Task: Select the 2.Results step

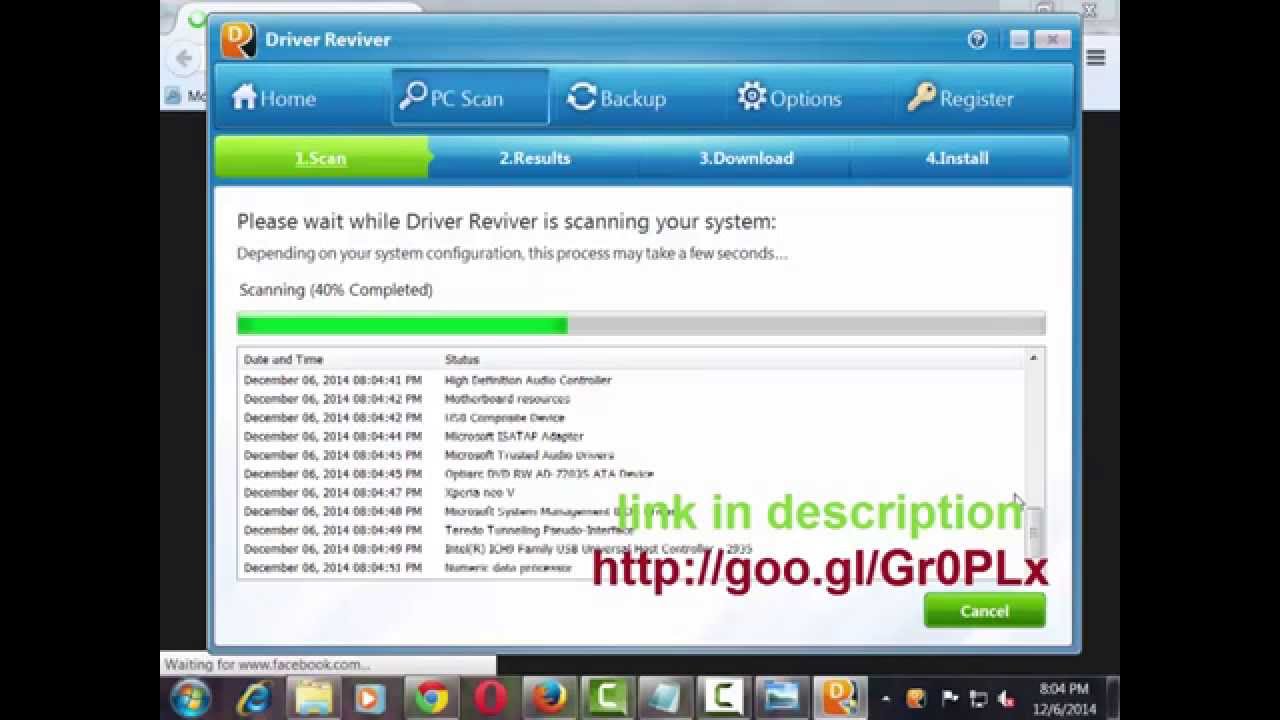Action: click(535, 158)
